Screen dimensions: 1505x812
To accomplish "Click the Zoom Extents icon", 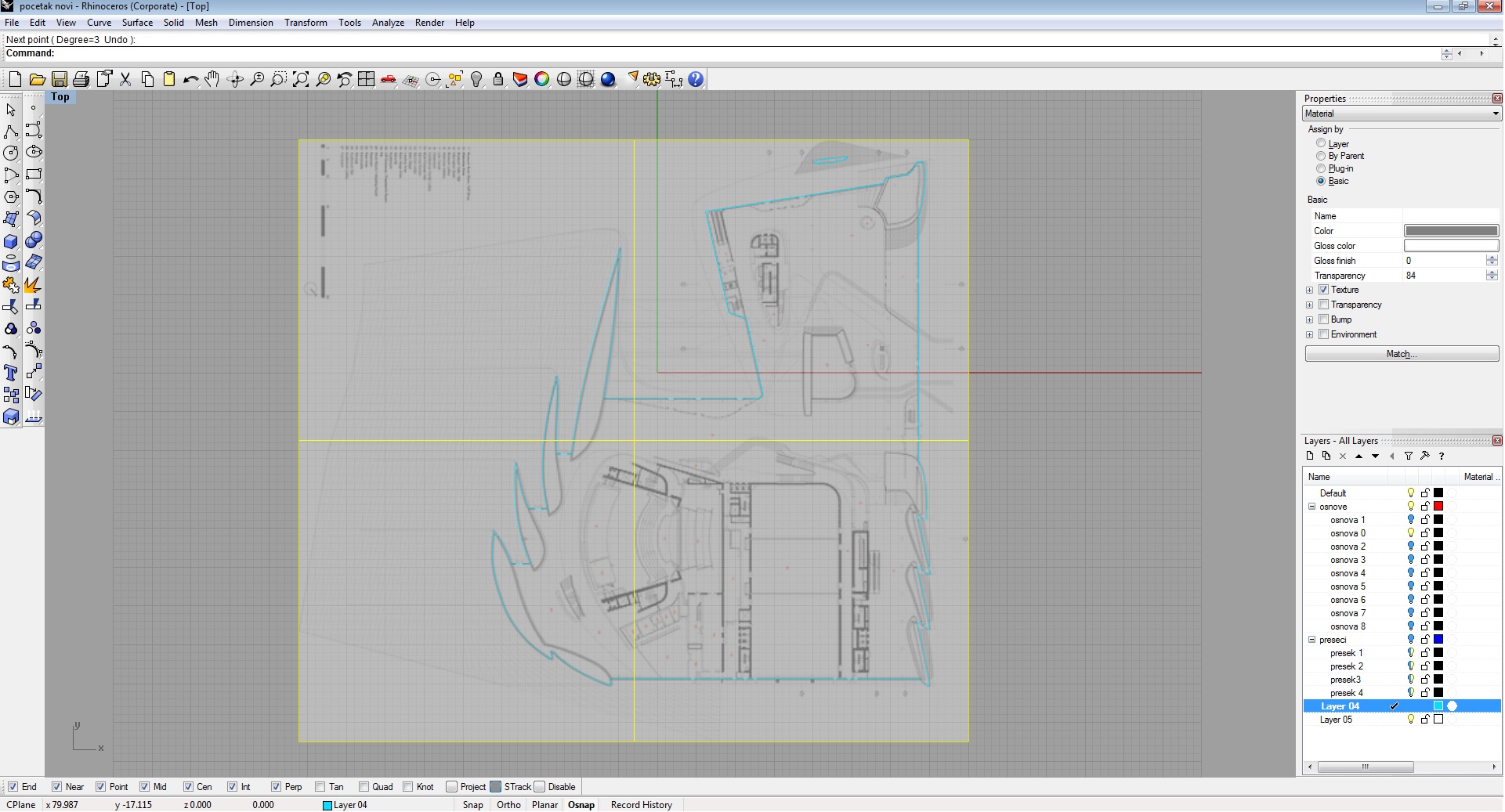I will pyautogui.click(x=300, y=79).
